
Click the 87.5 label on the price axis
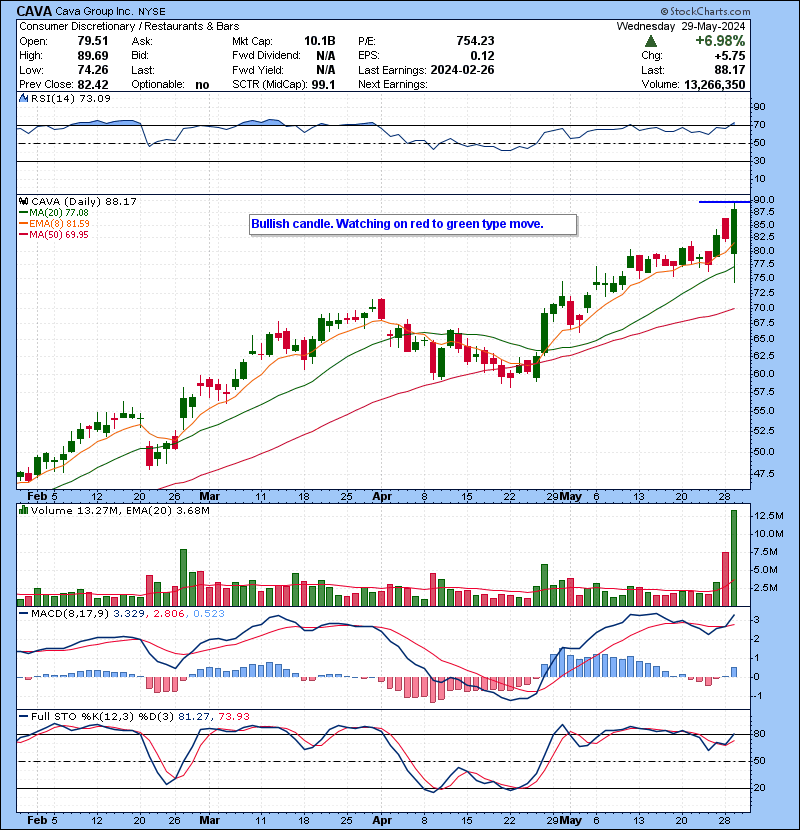click(x=764, y=212)
